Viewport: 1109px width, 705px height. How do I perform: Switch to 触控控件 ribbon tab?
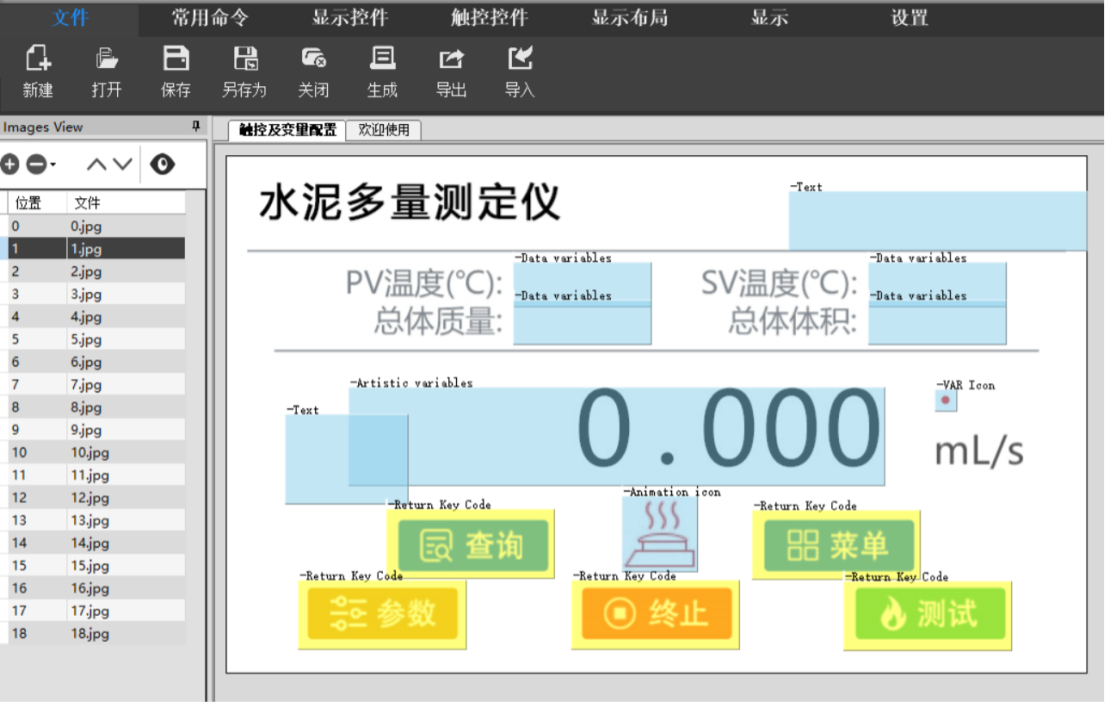pos(489,18)
